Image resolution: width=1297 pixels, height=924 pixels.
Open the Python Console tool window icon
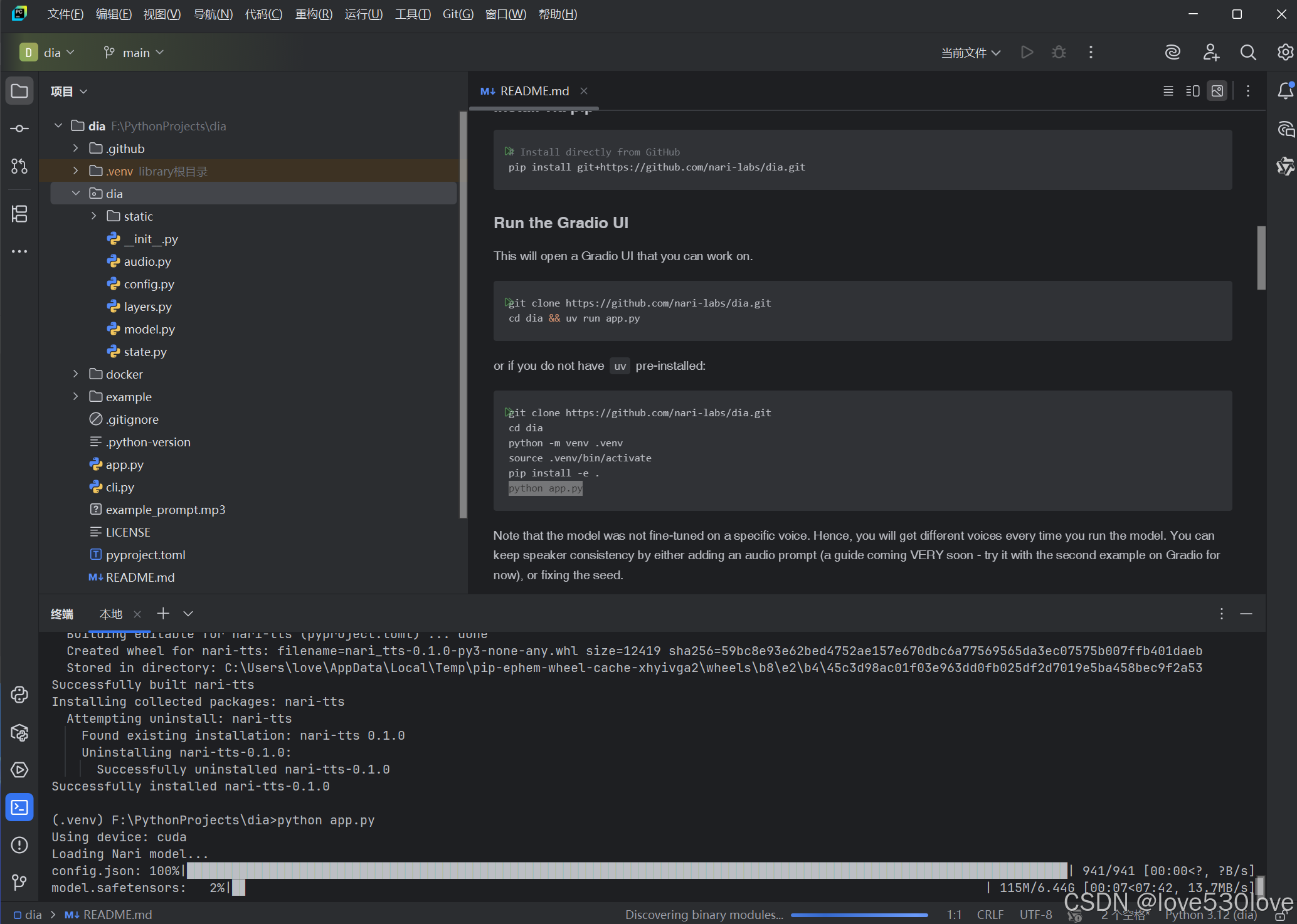[x=19, y=695]
